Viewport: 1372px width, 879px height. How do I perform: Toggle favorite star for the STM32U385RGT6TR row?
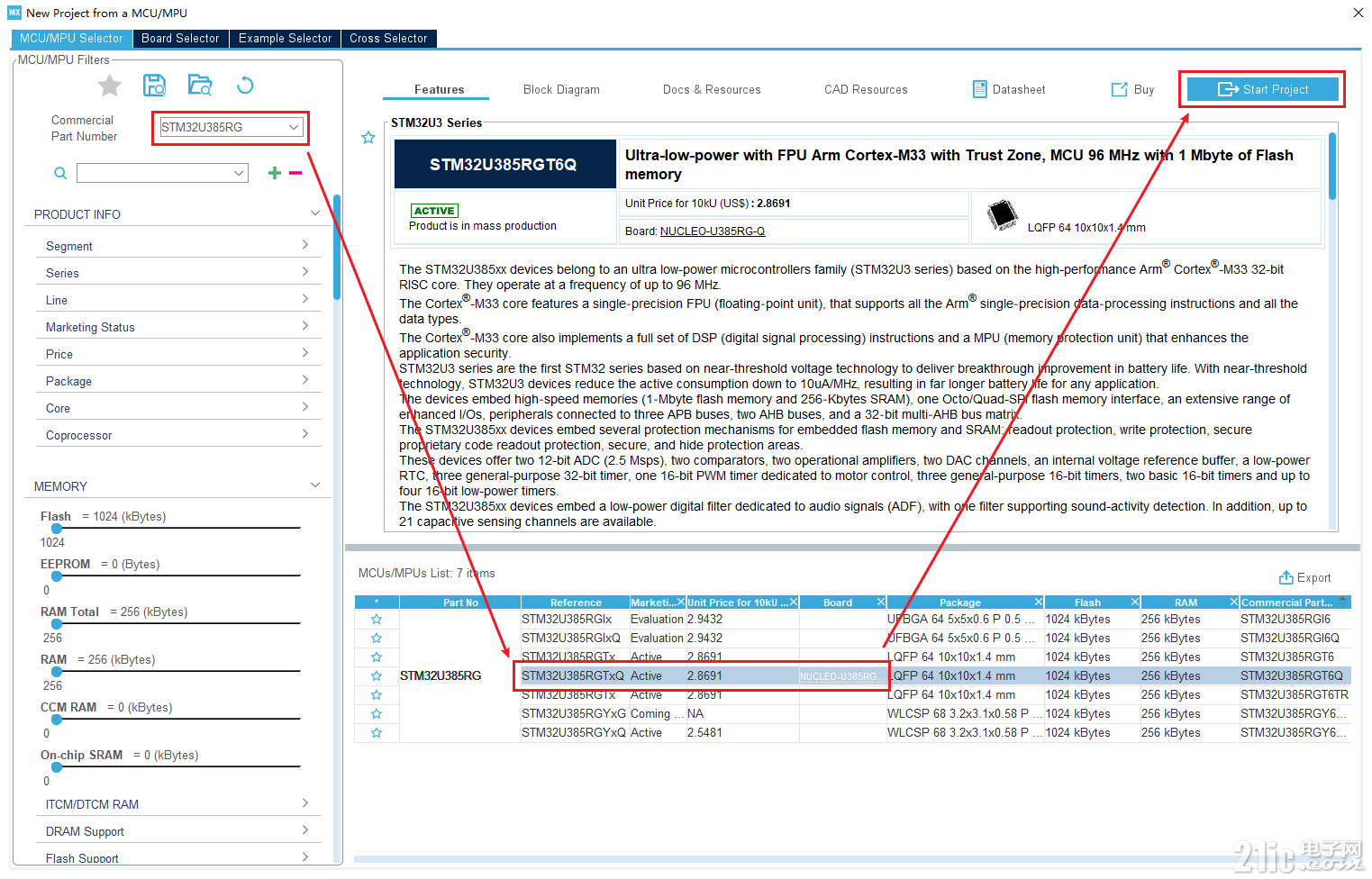(x=377, y=695)
